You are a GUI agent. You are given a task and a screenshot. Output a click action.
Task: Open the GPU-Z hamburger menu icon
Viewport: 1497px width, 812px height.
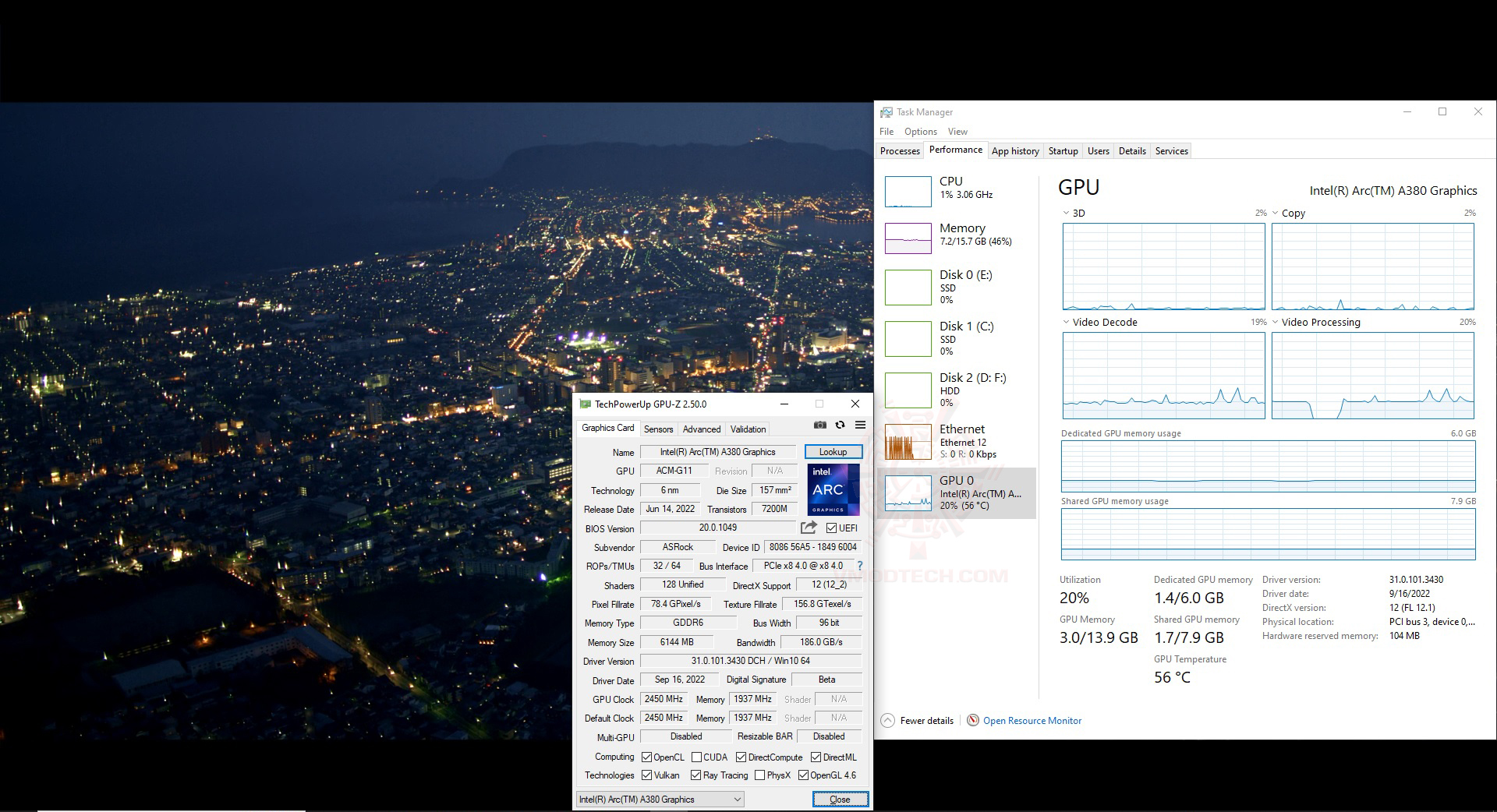[860, 425]
